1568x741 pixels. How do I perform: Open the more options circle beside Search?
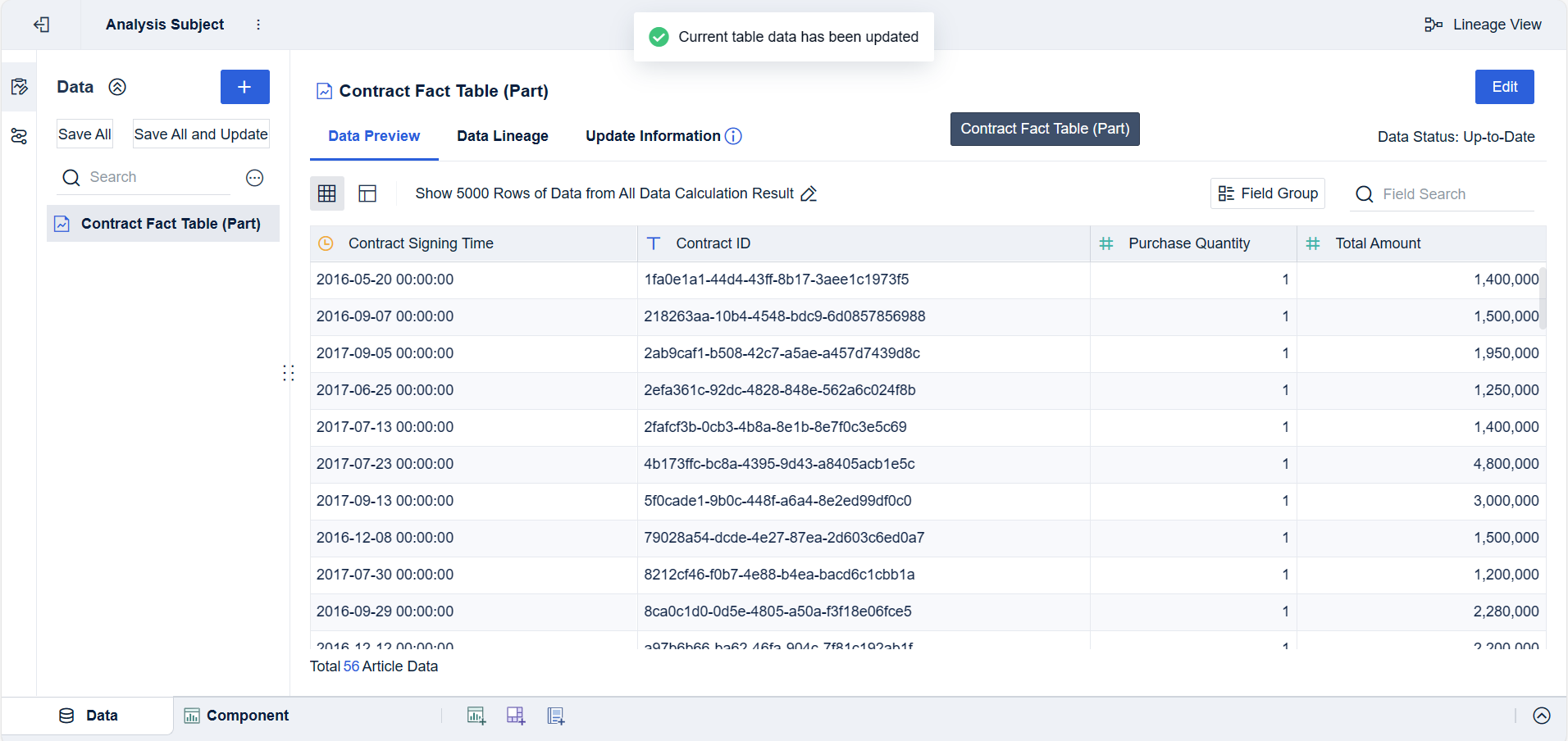pyautogui.click(x=255, y=178)
